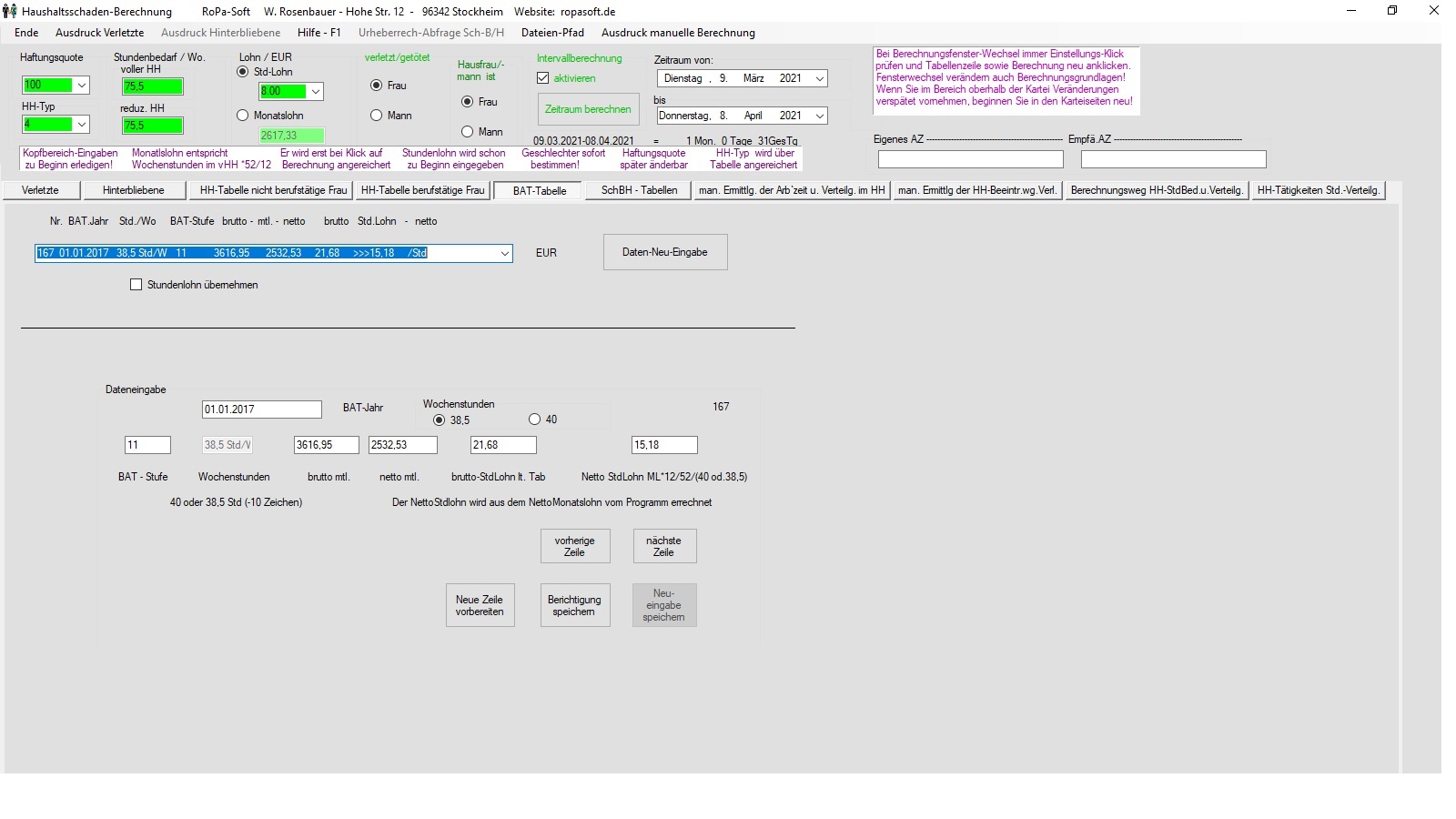Click the Eigenes AZ input field
The image size is (1456, 819).
pyautogui.click(x=970, y=159)
